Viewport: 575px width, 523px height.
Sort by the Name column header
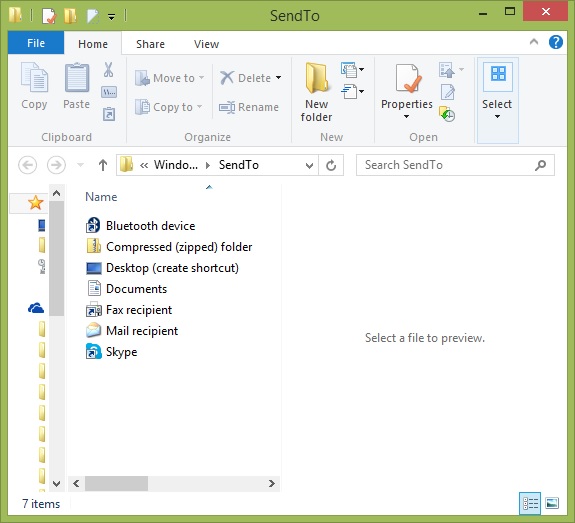click(x=101, y=197)
